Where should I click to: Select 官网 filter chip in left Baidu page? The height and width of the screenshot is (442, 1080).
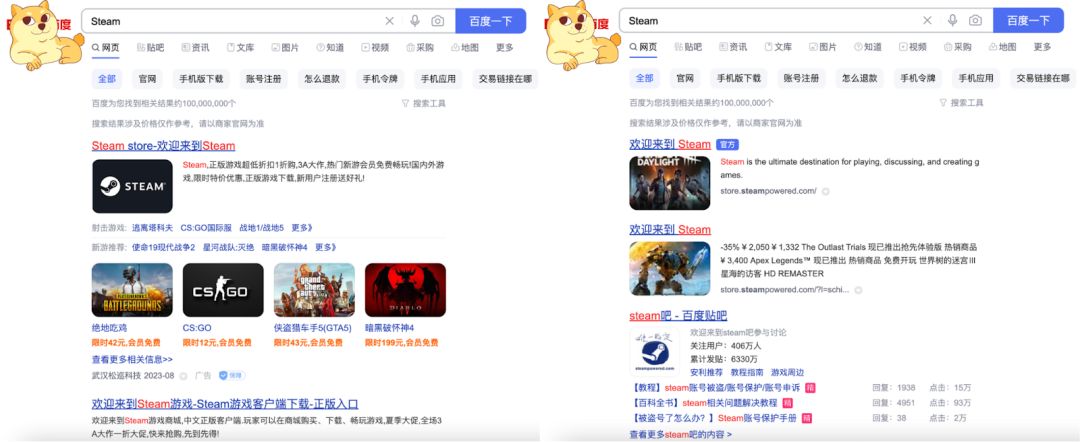click(x=147, y=78)
